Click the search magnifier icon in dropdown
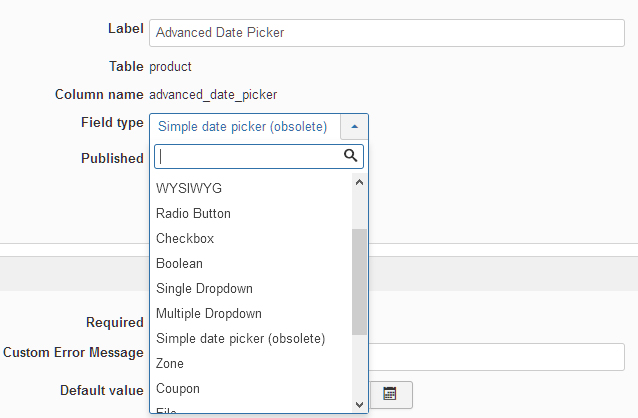Screen dimensions: 638x418 [x=350, y=155]
